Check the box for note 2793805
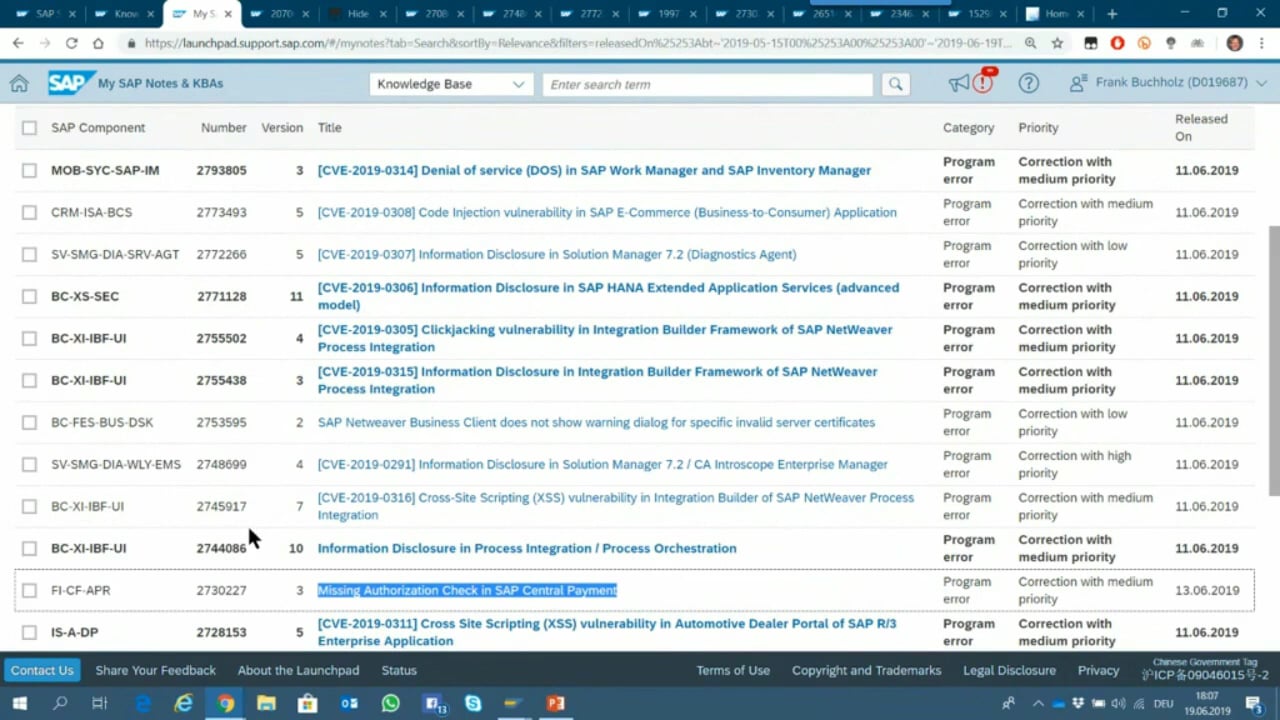This screenshot has height=720, width=1280. (29, 170)
